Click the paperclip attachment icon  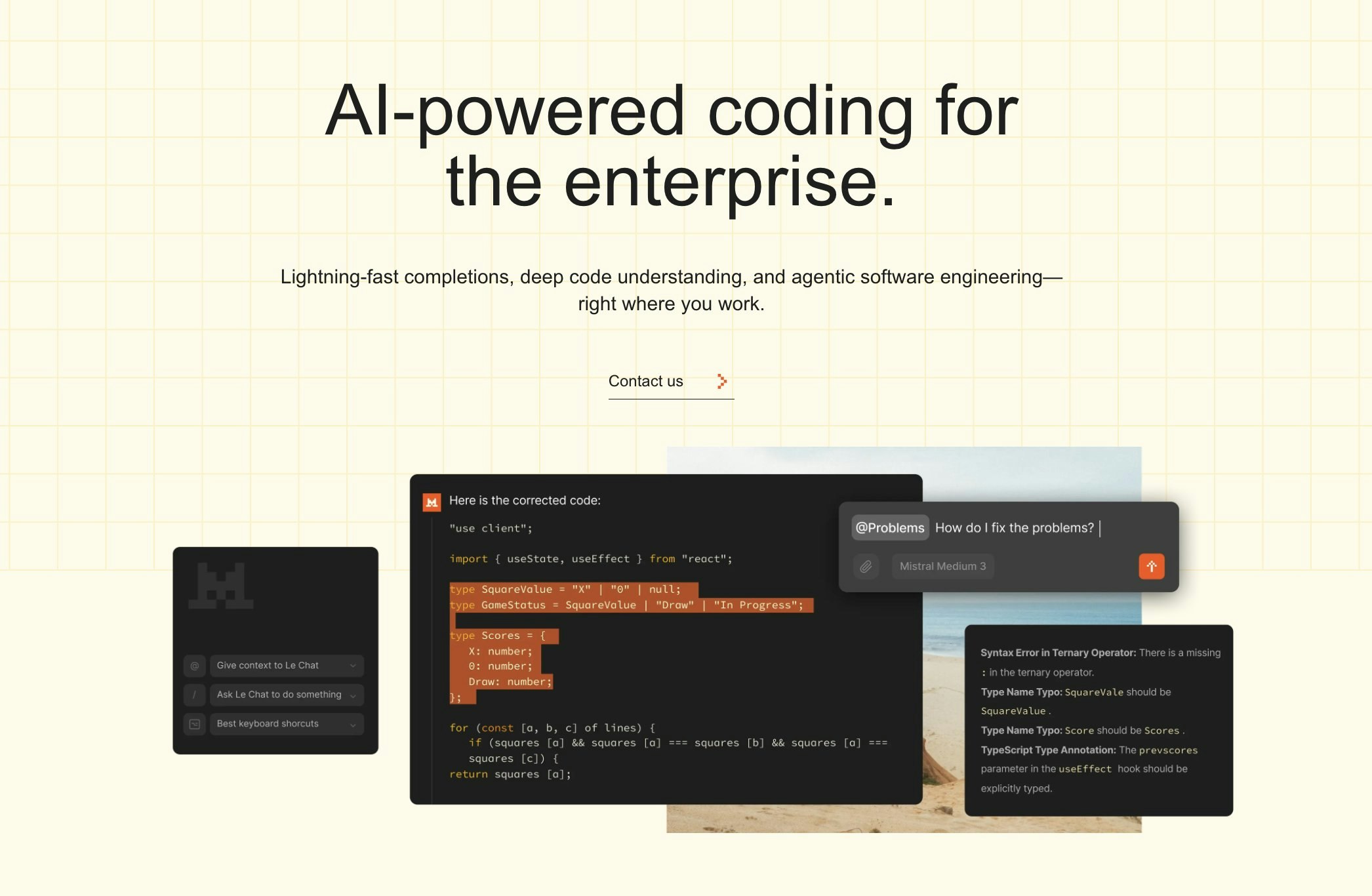[x=866, y=566]
